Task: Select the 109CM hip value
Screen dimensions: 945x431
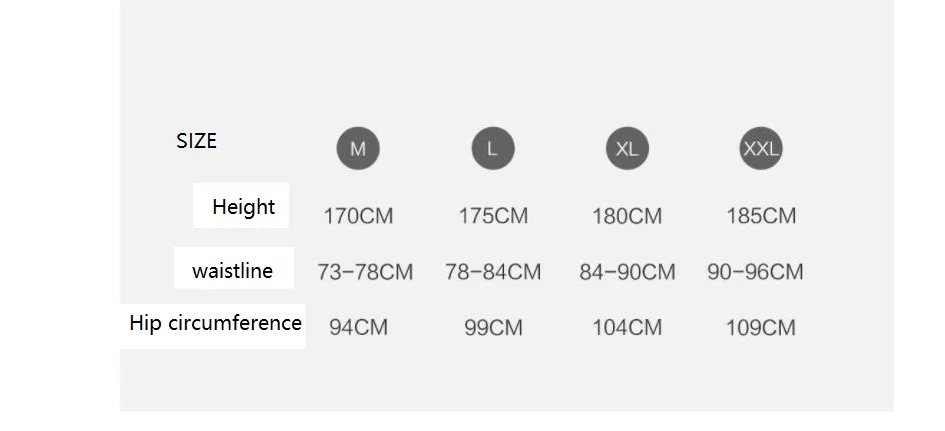Action: [x=761, y=327]
